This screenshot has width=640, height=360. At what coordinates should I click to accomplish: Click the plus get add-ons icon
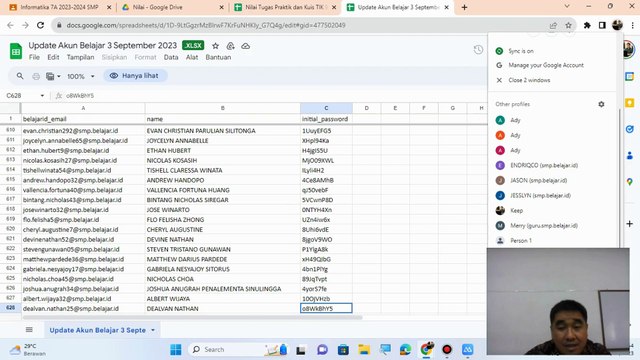coord(629,224)
